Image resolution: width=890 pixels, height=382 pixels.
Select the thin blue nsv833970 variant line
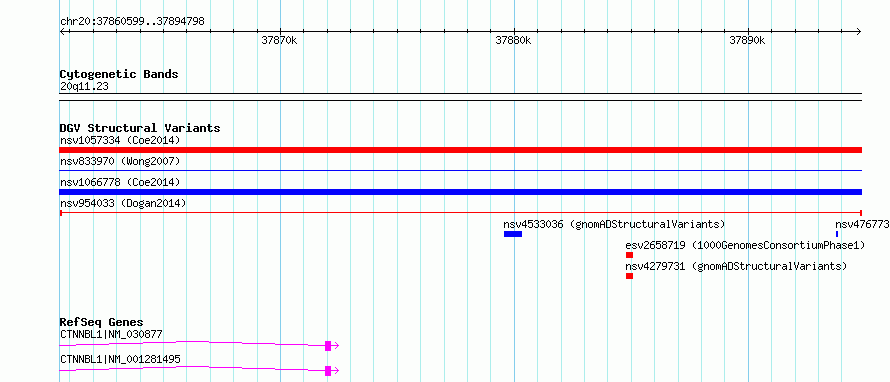pyautogui.click(x=460, y=170)
